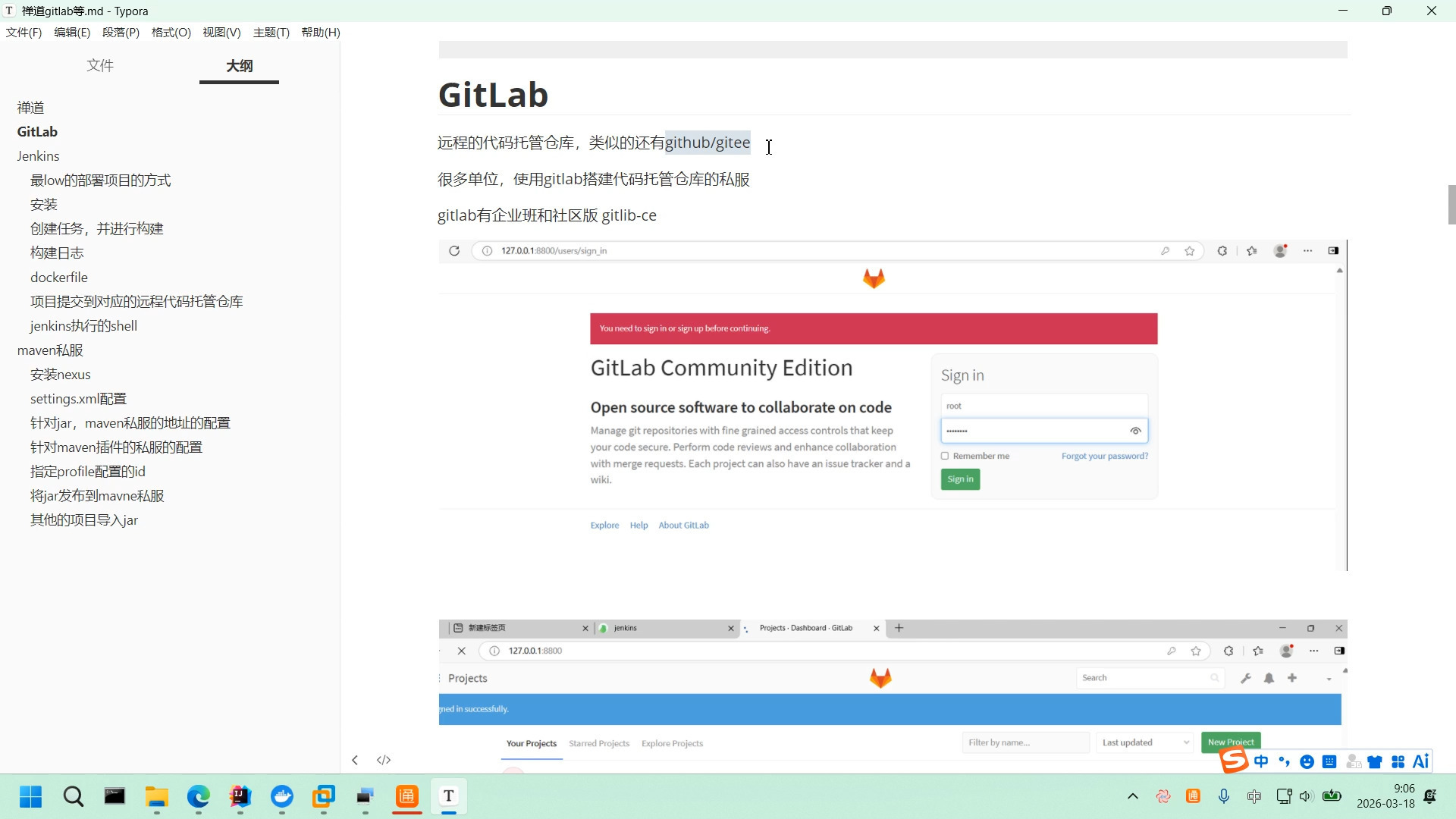
Task: Open Windows Start menu
Action: pos(31,796)
